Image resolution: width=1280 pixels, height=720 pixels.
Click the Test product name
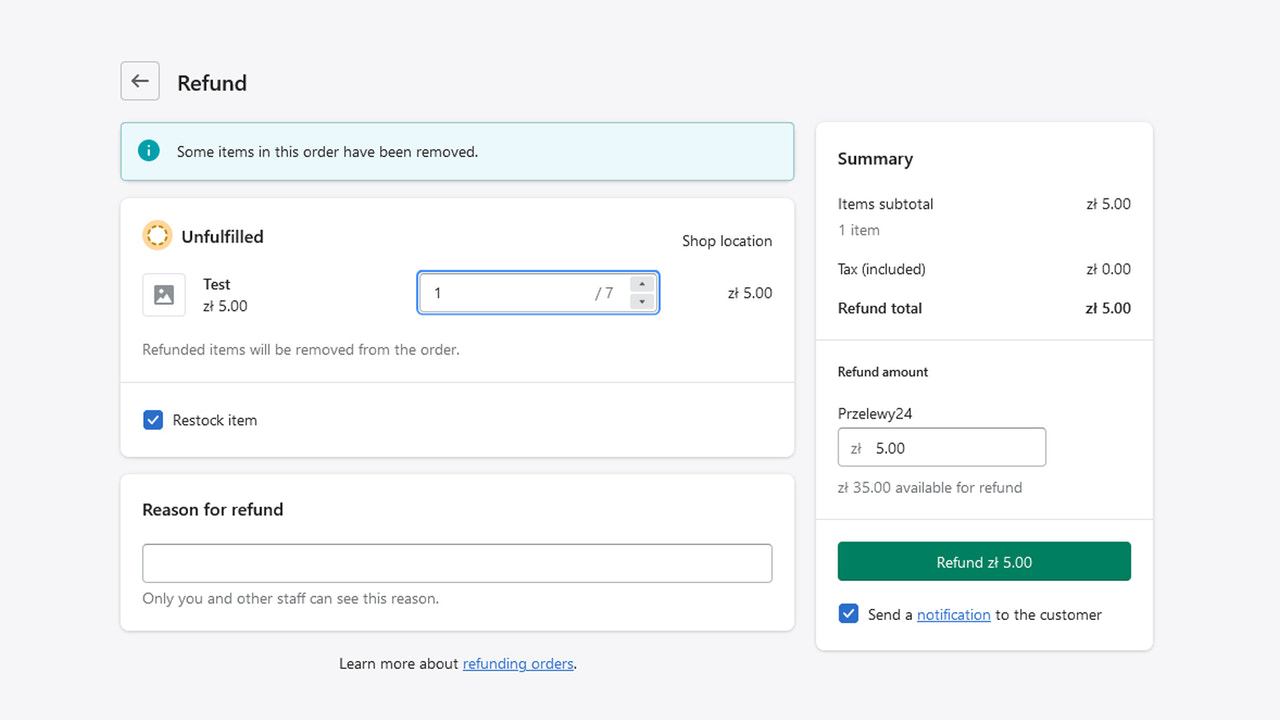(217, 284)
